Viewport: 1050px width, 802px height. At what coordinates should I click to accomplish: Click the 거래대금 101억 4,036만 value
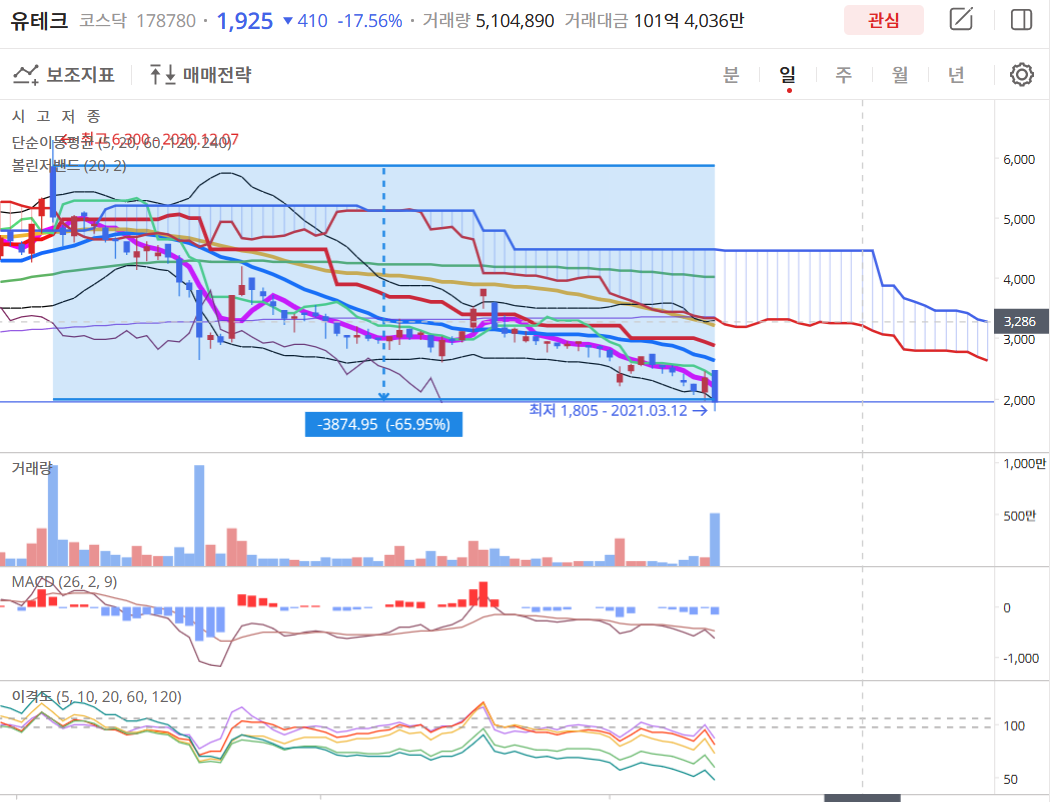(x=688, y=21)
